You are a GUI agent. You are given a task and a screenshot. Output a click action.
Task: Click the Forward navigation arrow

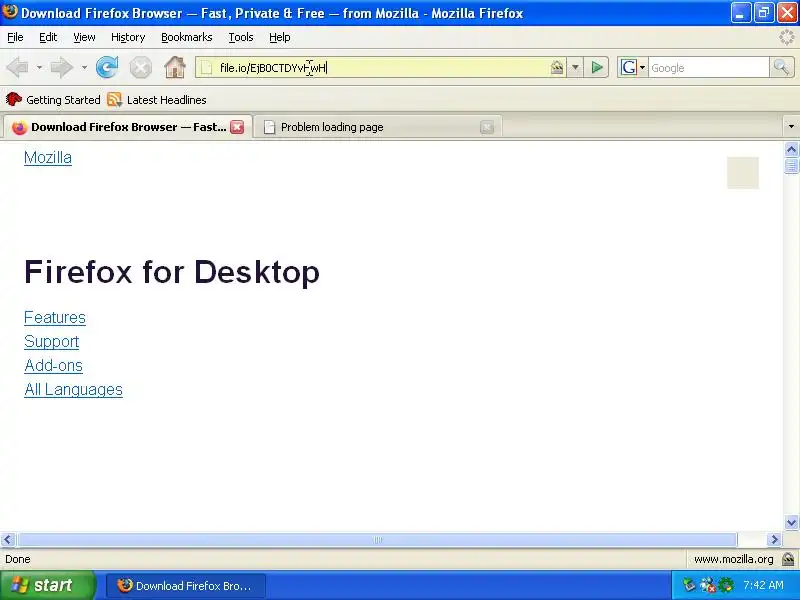tap(62, 67)
